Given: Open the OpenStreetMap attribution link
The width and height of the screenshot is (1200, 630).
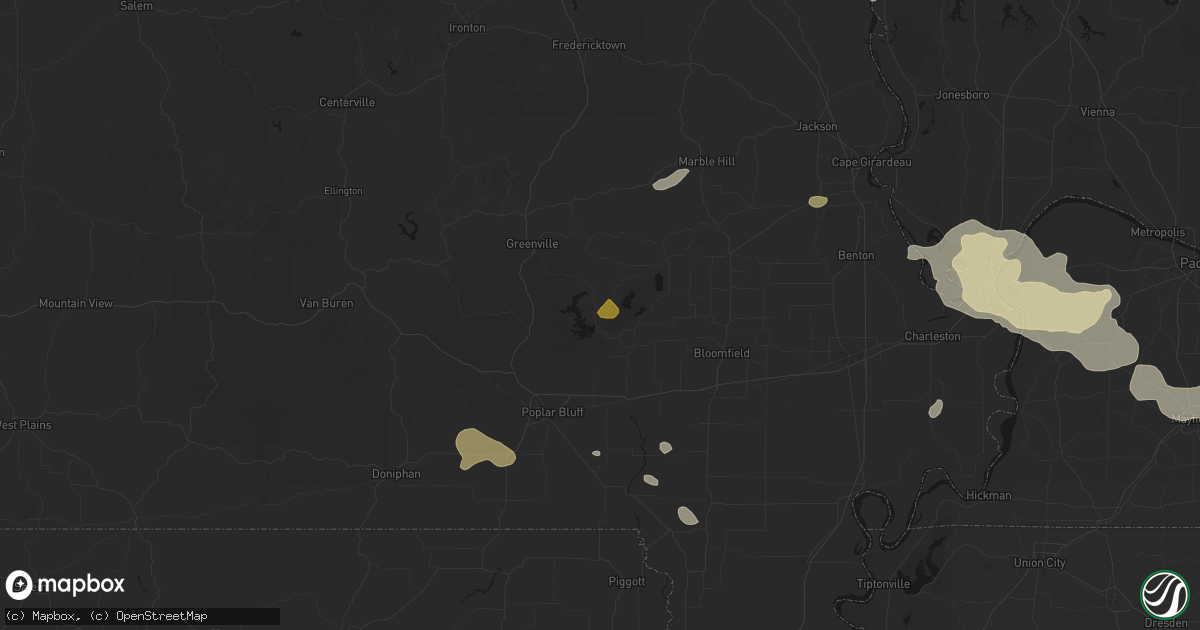Looking at the screenshot, I should (162, 616).
